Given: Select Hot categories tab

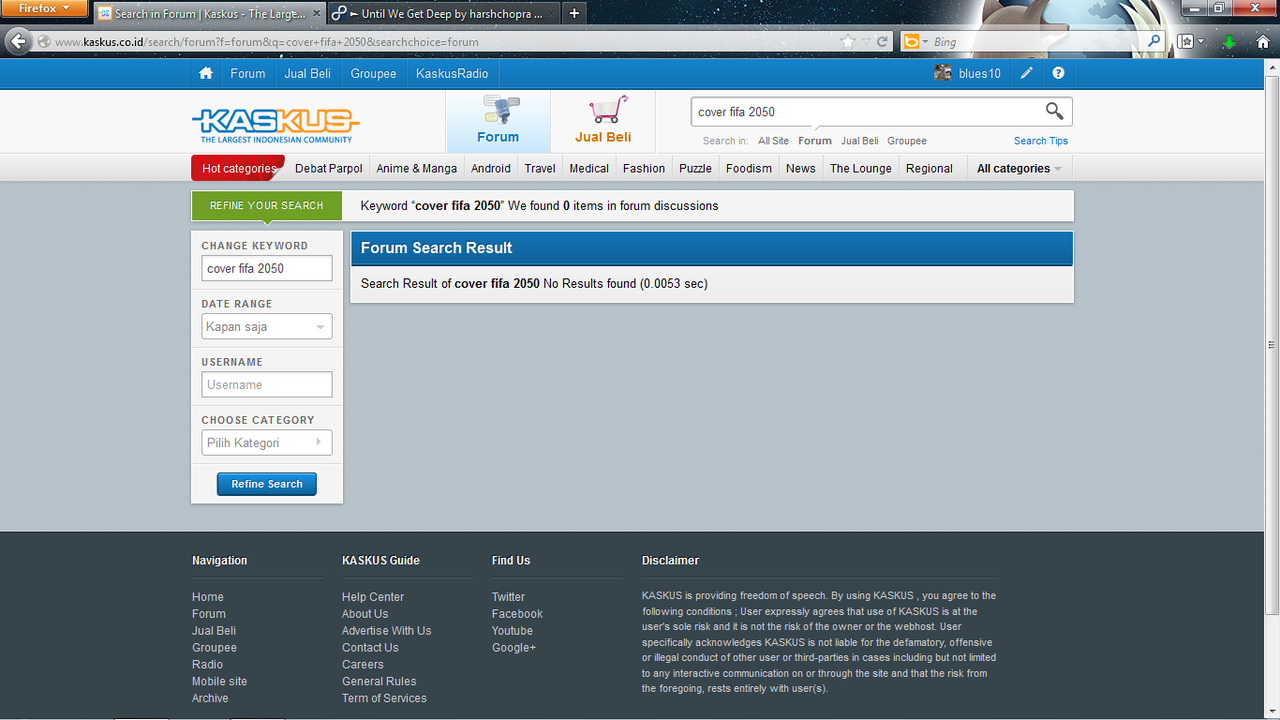Looking at the screenshot, I should (238, 168).
